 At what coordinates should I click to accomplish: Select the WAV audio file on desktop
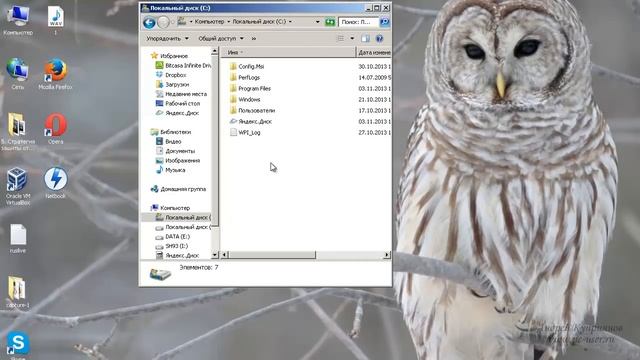pos(56,20)
